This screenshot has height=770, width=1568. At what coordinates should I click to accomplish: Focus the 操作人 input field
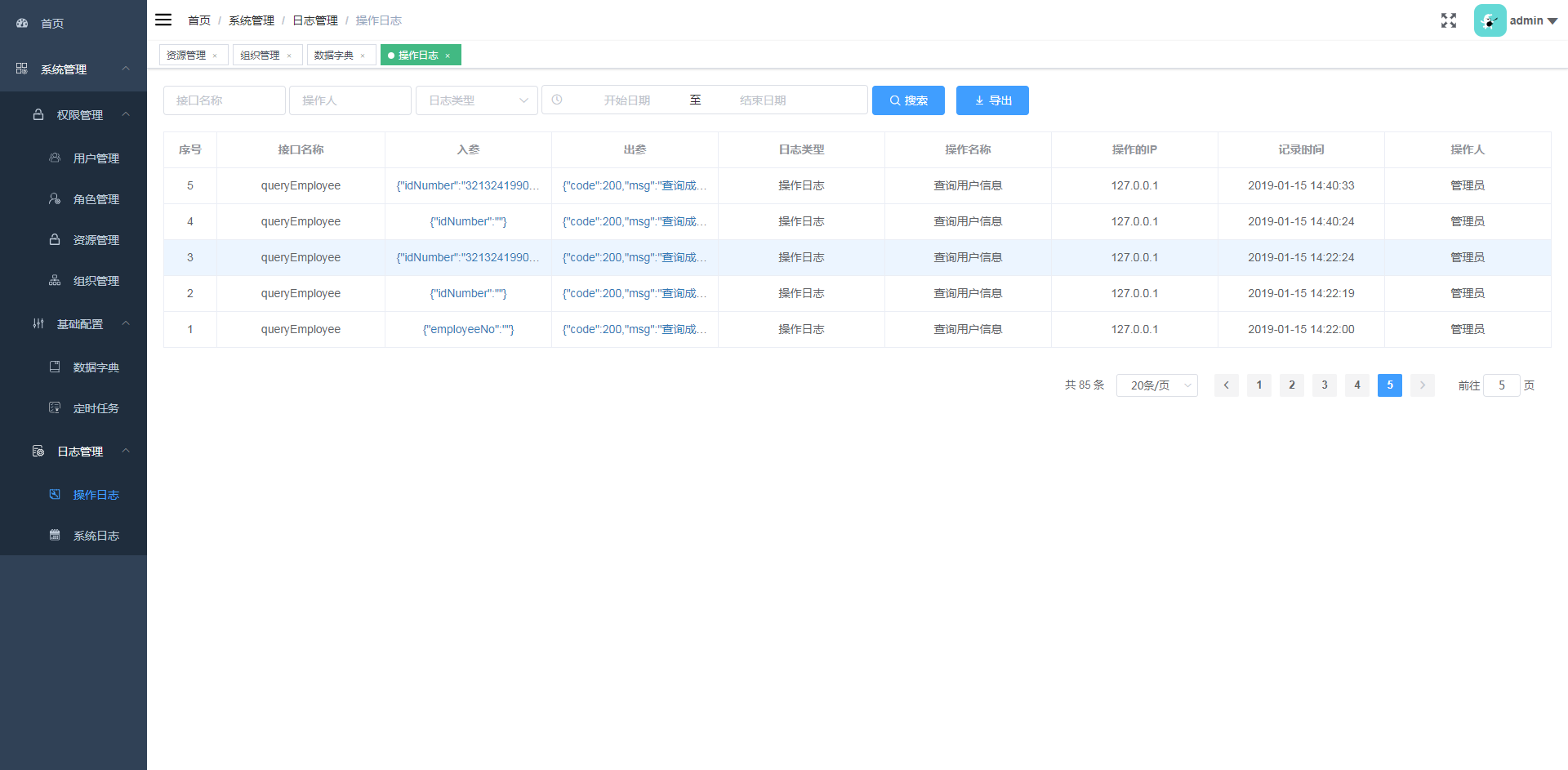(x=350, y=100)
